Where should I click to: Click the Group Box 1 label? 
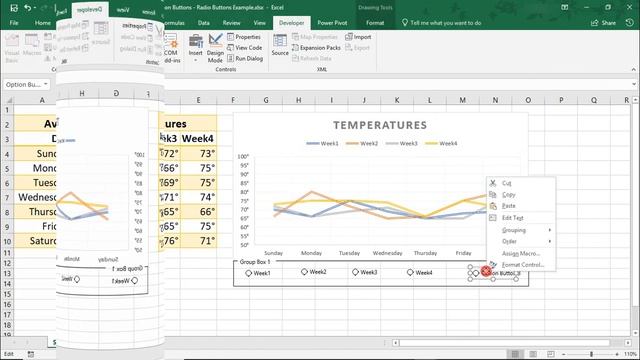[x=255, y=262]
